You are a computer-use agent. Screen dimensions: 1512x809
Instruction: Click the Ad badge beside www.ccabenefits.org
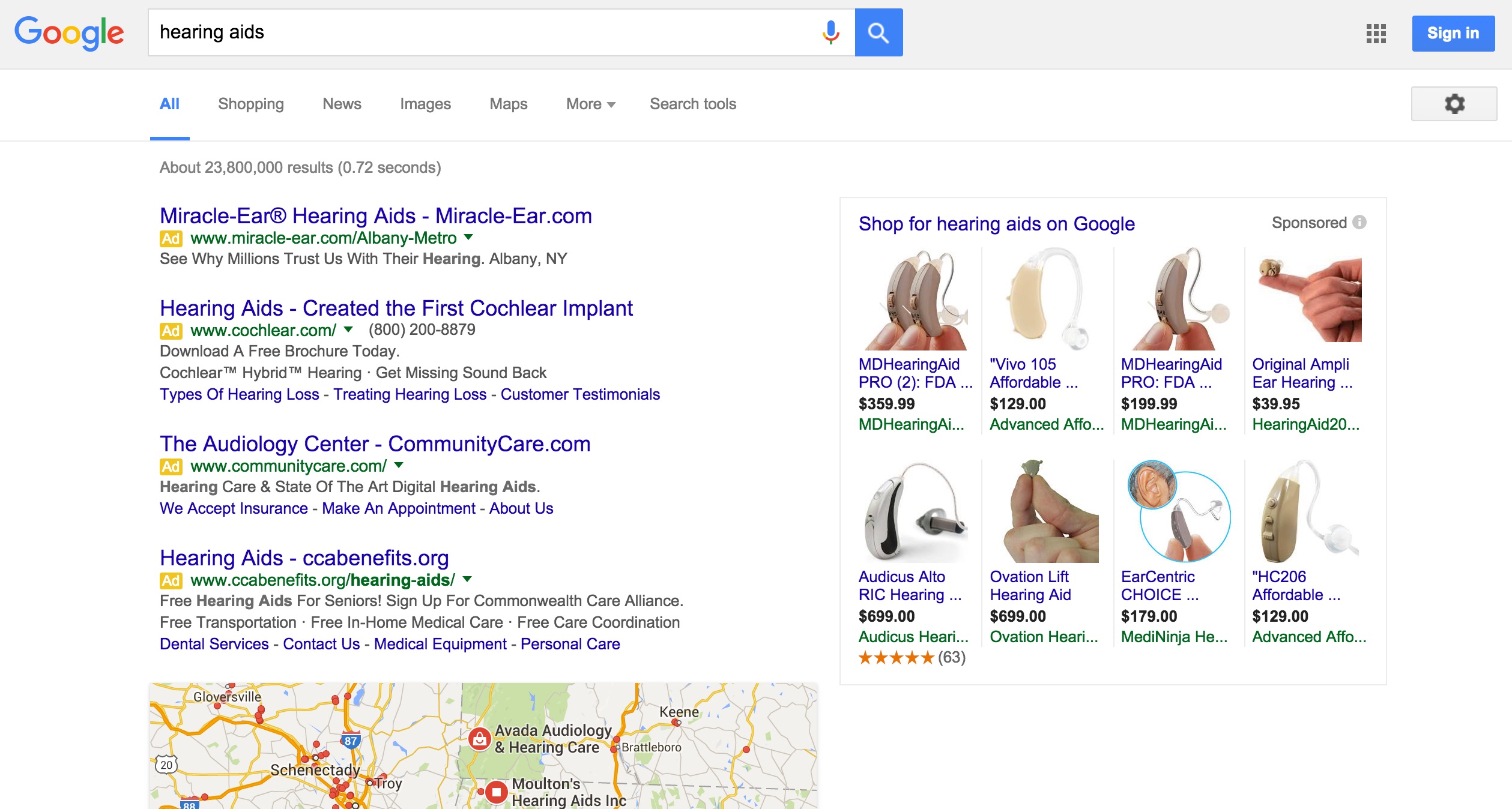(171, 581)
